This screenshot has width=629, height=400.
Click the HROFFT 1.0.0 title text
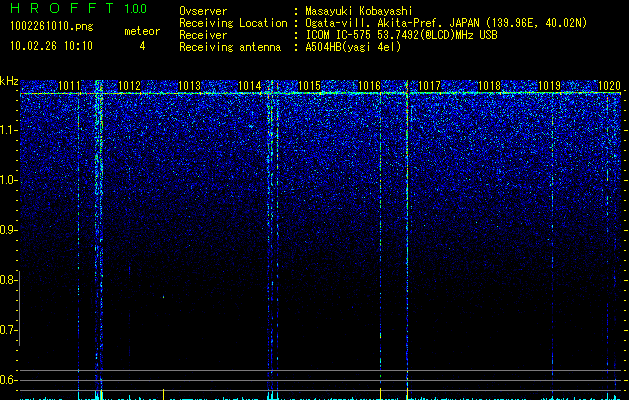tap(78, 8)
